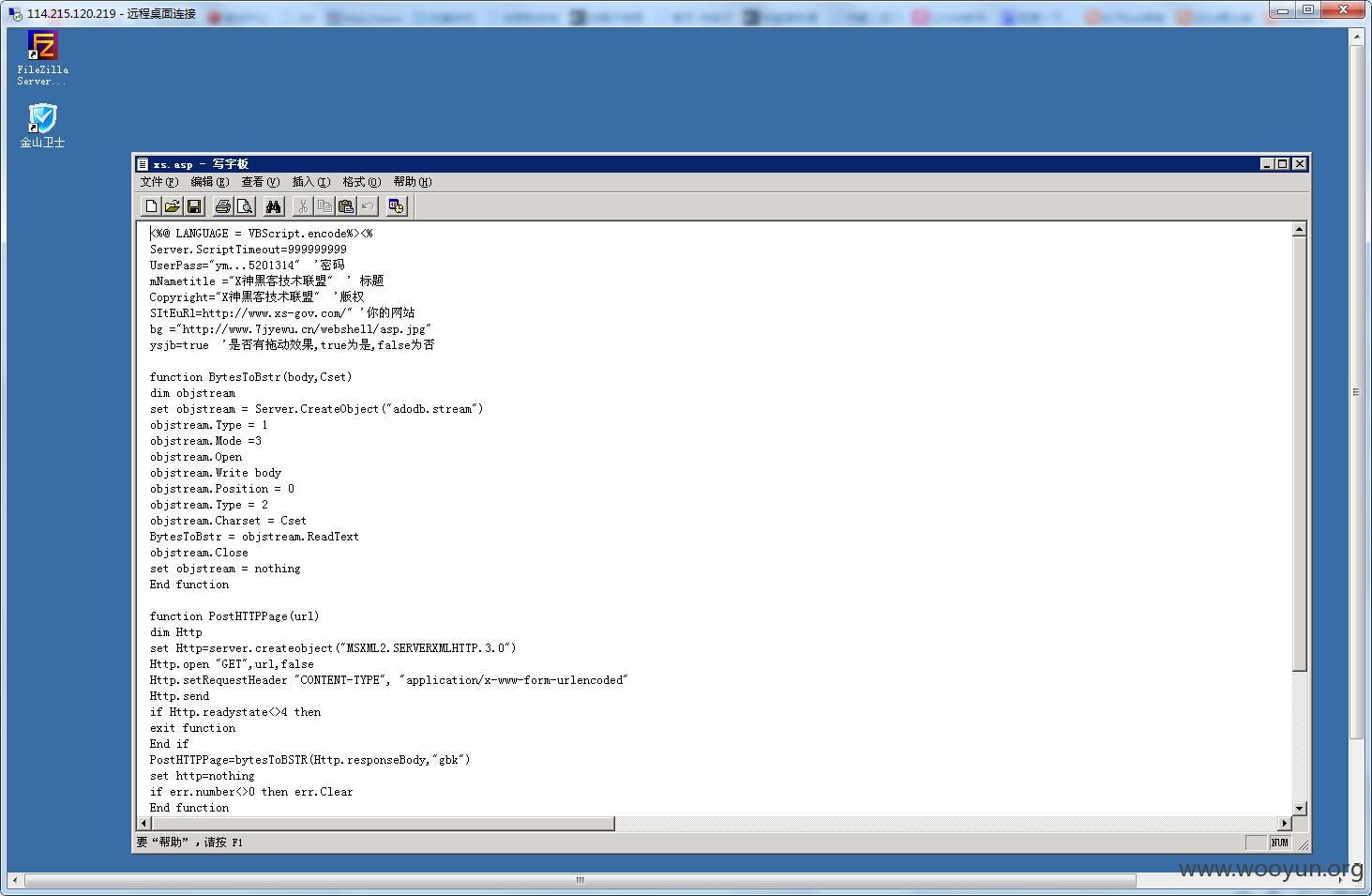Viewport: 1372px width, 896px height.
Task: Click the SItEuRl website line
Action: point(282,313)
